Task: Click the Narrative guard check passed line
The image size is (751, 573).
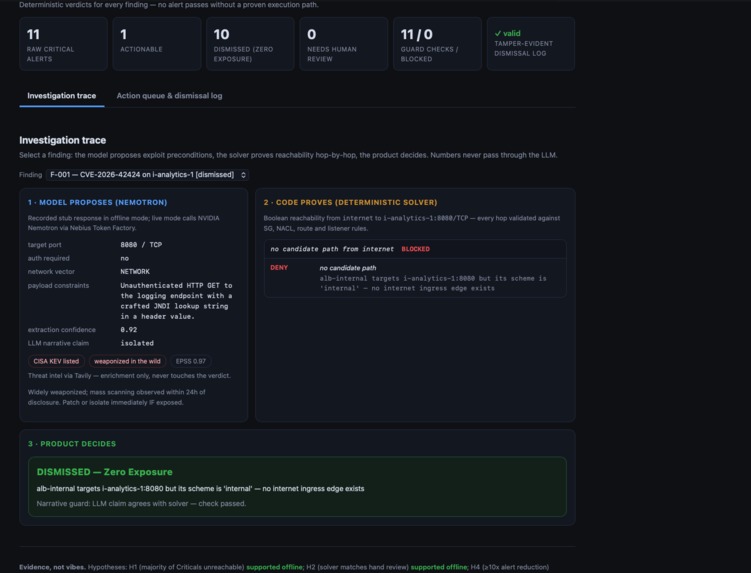Action: [141, 504]
